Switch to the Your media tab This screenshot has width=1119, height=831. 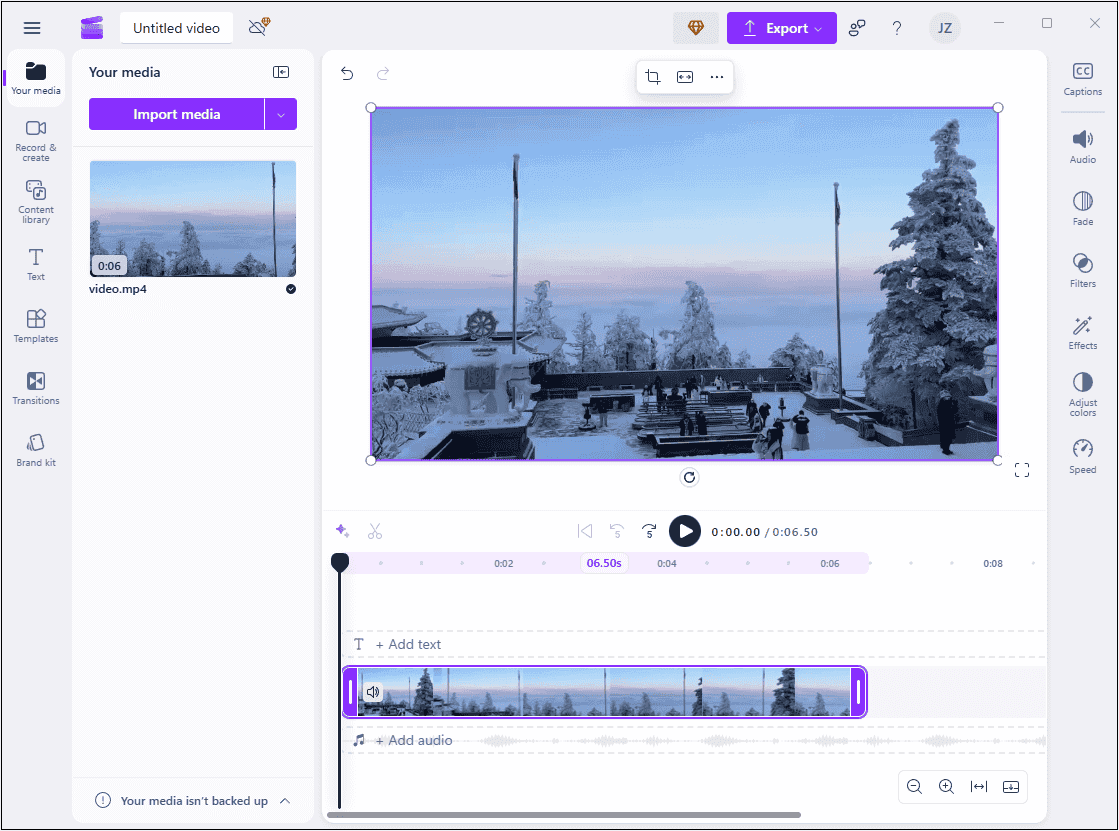point(36,77)
